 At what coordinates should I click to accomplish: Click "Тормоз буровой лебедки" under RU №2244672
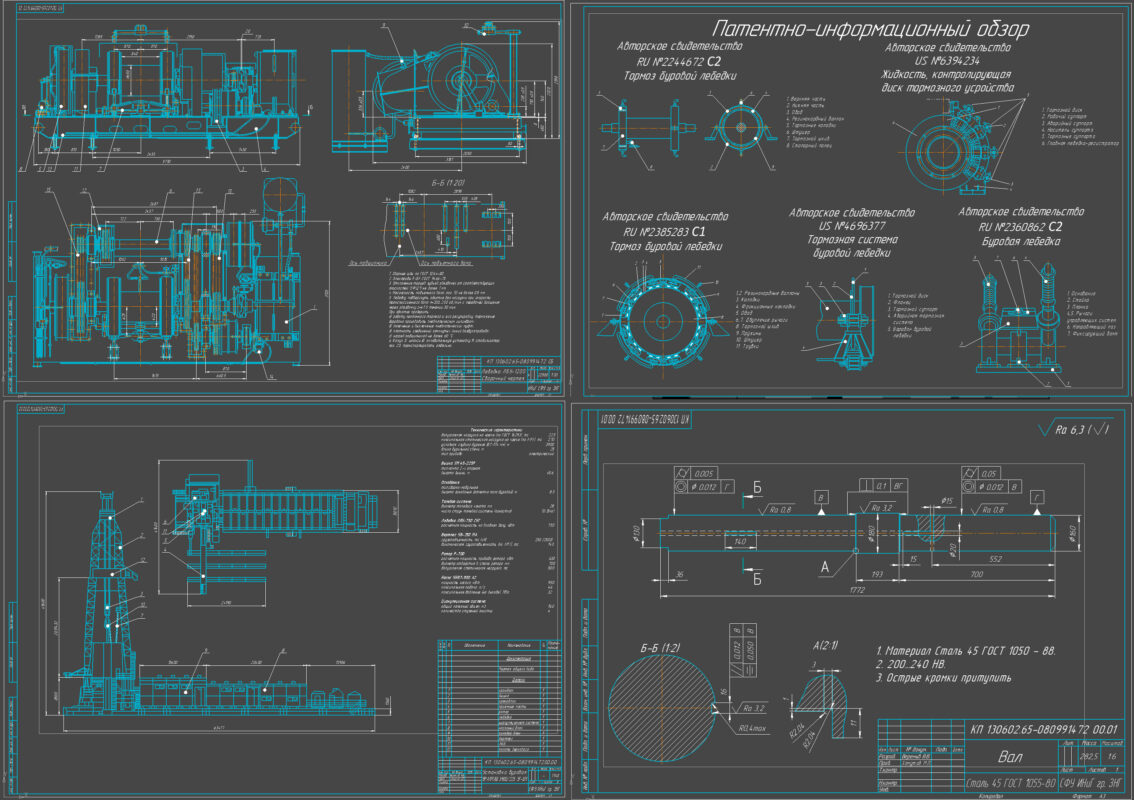tap(680, 76)
